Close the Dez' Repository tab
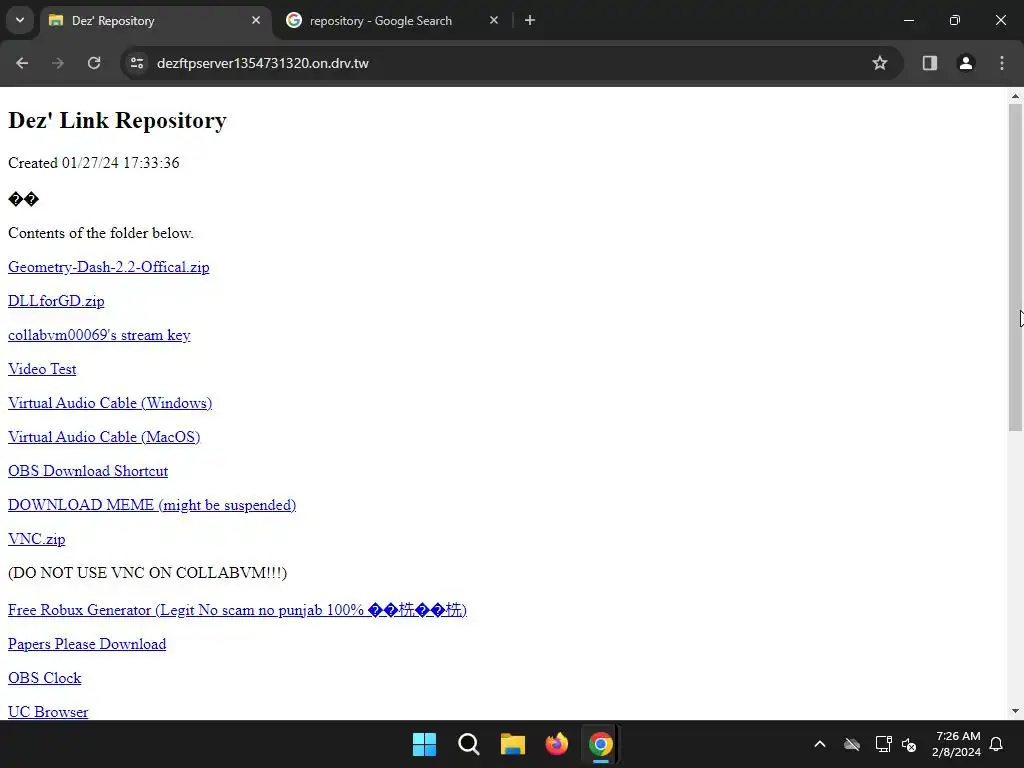Screen dimensions: 1024x768 (x=256, y=20)
